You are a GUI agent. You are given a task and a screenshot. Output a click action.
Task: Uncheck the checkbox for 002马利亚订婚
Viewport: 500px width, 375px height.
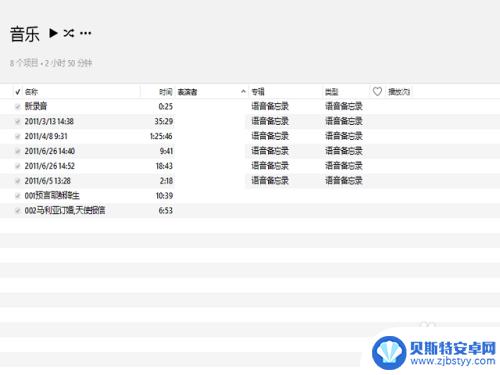[18, 210]
